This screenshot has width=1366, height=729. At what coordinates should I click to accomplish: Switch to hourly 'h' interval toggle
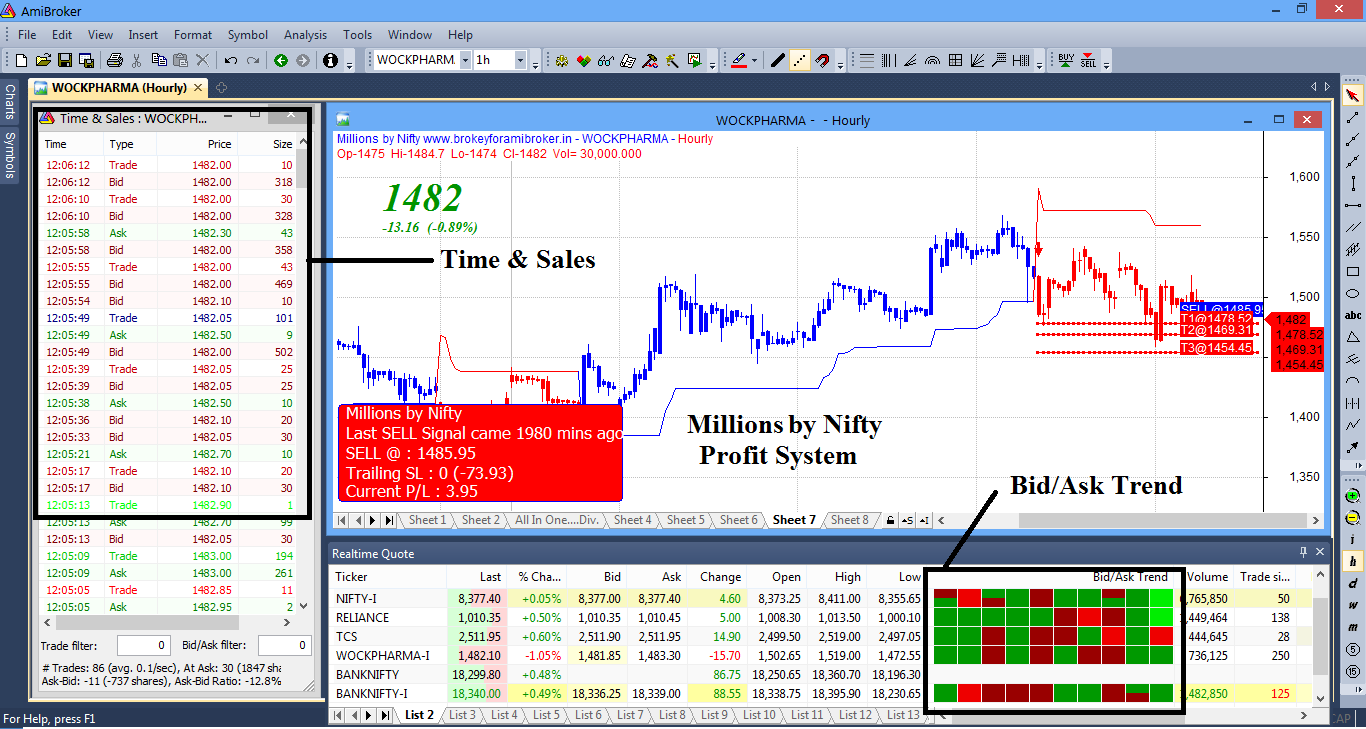(1353, 562)
